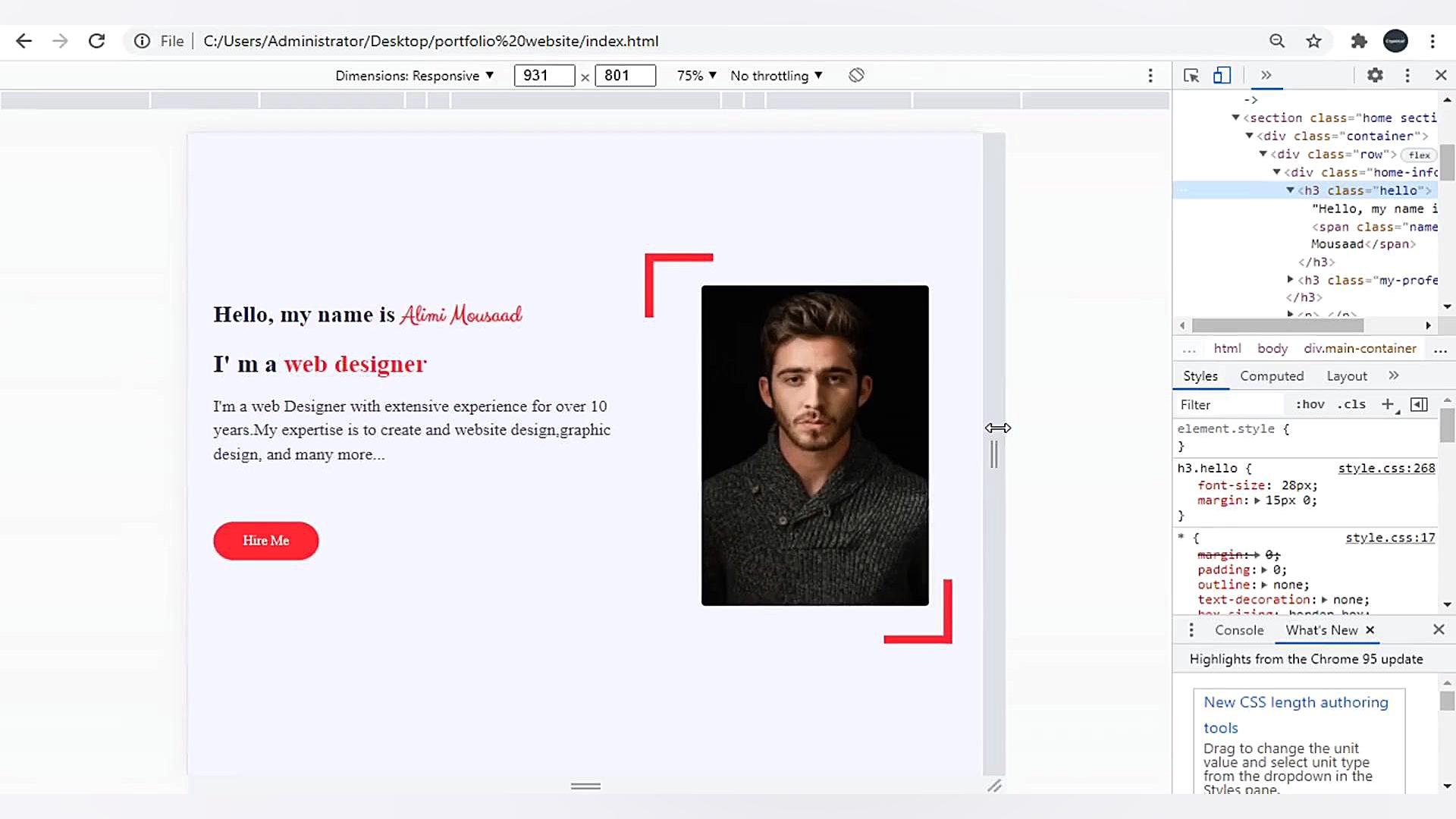Close the bottom drawer
The width and height of the screenshot is (1456, 819).
(x=1439, y=629)
